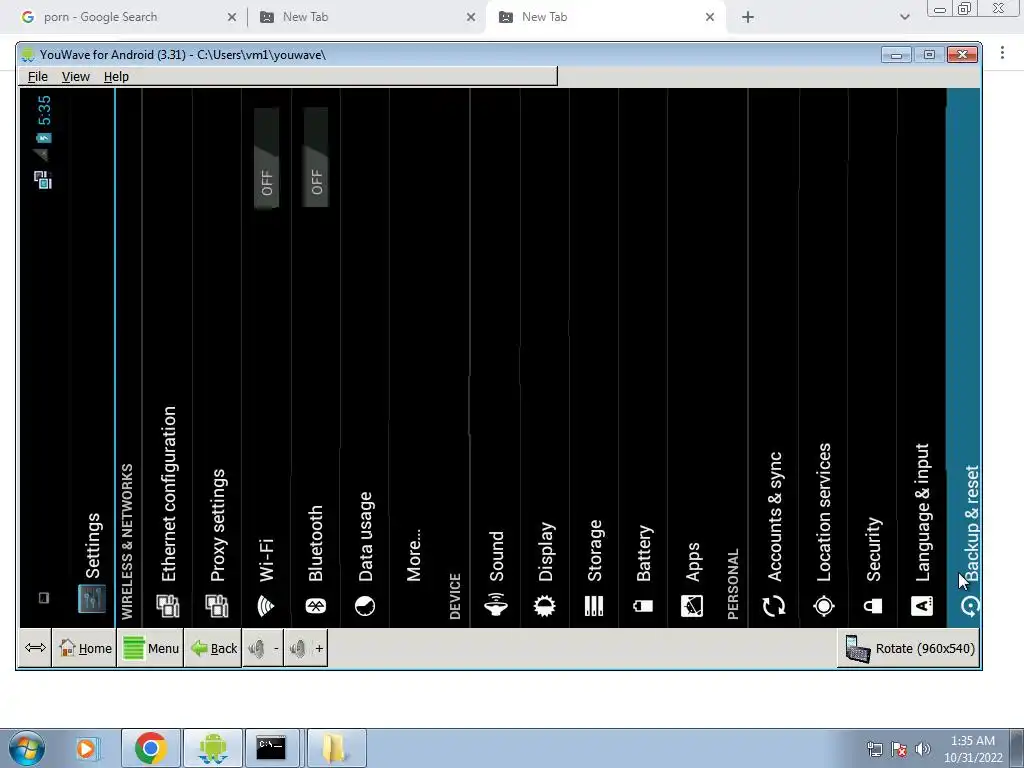
Task: Open the Windows Start menu
Action: click(27, 748)
